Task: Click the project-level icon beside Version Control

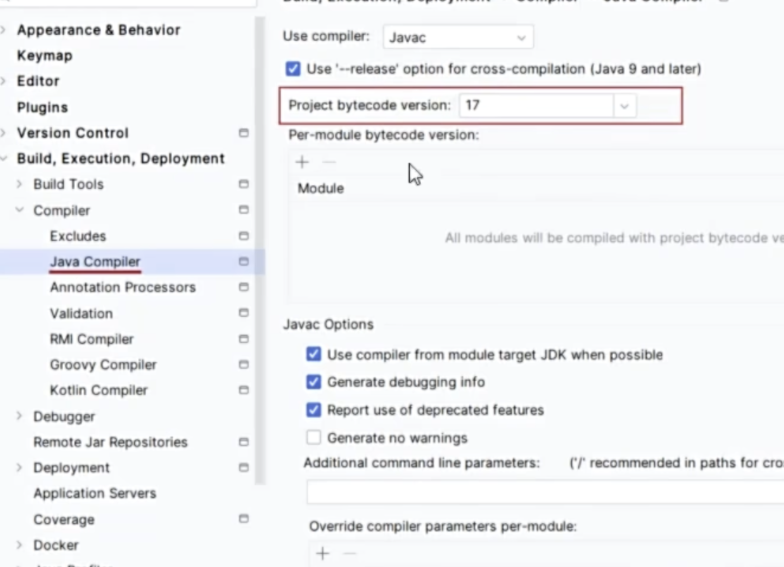Action: tap(243, 133)
